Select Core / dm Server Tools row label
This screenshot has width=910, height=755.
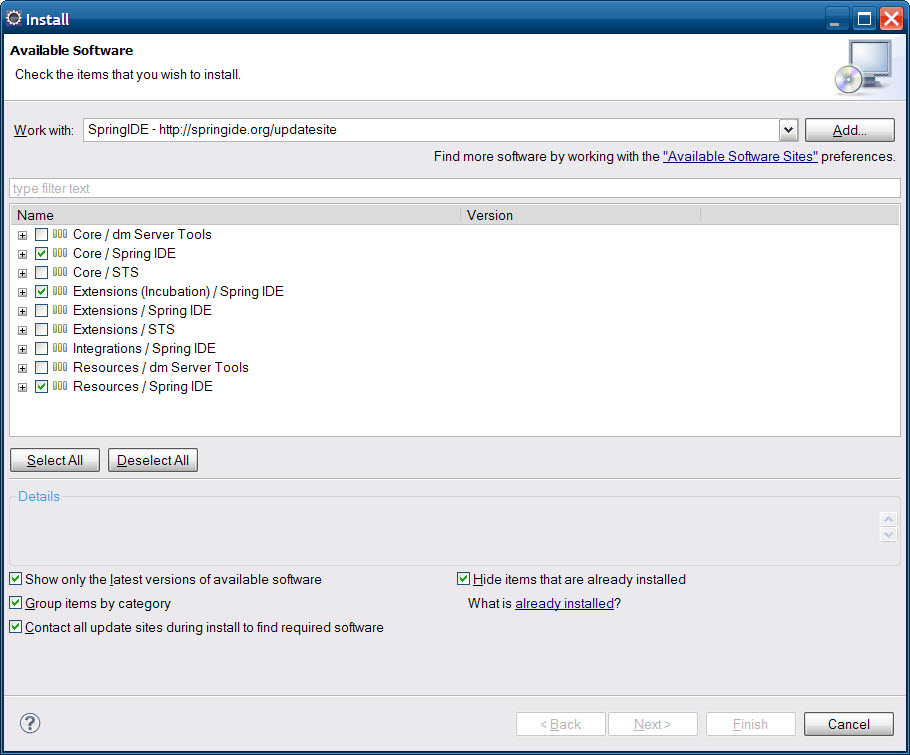pyautogui.click(x=142, y=234)
